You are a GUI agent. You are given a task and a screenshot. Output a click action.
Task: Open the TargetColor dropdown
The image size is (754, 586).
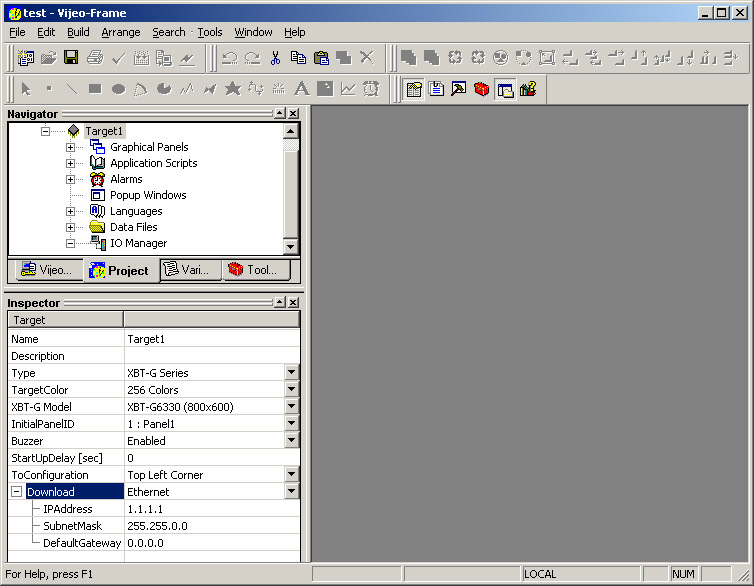coord(291,389)
